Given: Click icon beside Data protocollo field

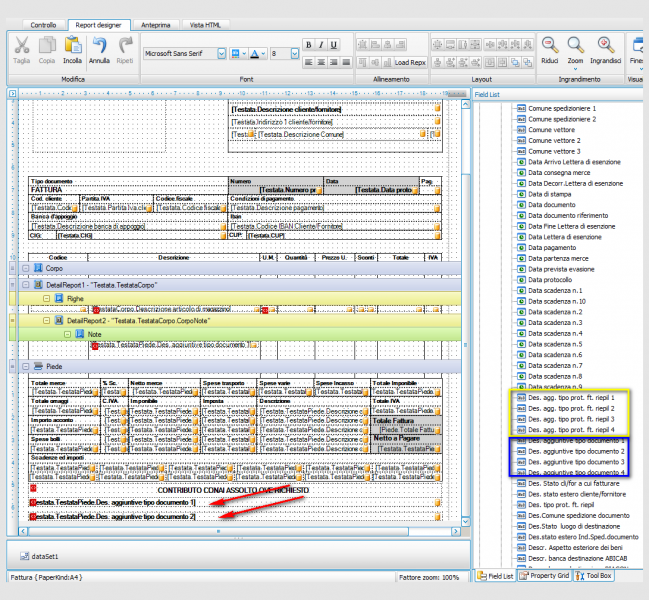Looking at the screenshot, I should (522, 280).
